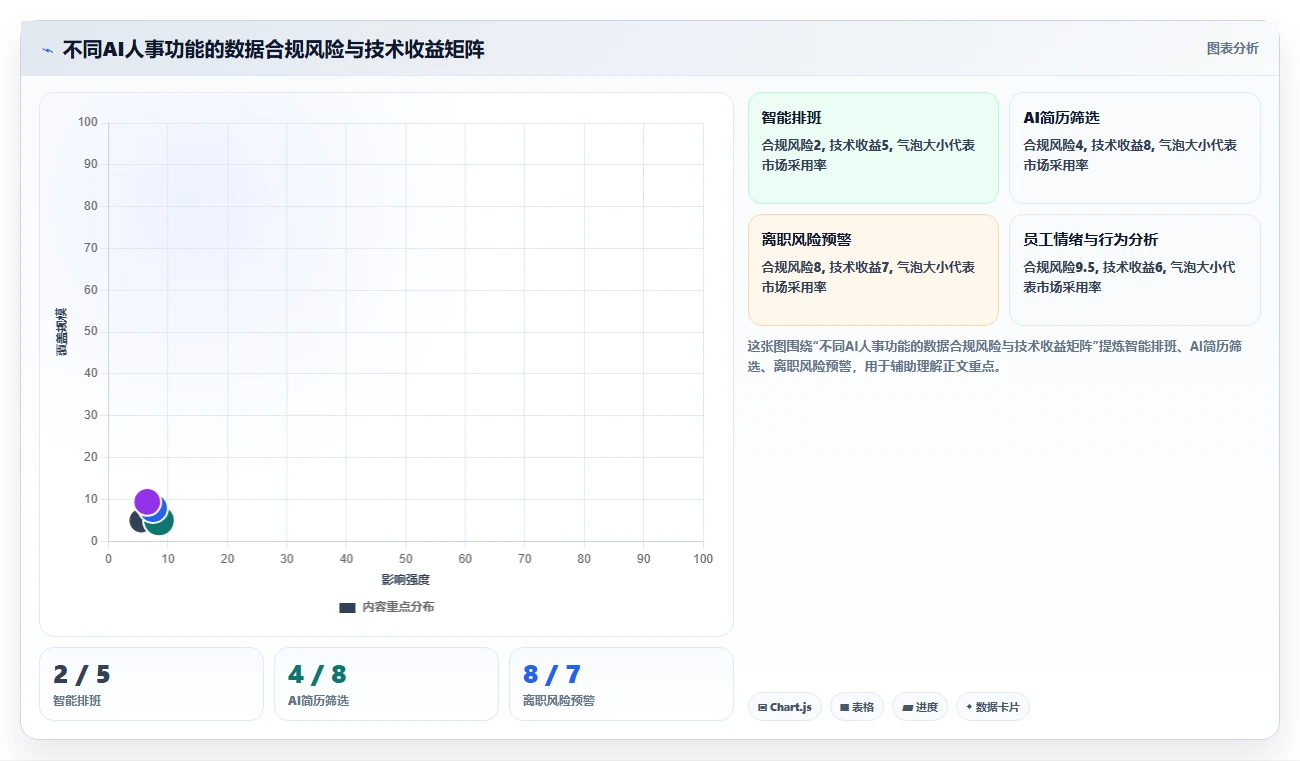Click the 表格 tag chip
The height and width of the screenshot is (761, 1300).
(857, 707)
